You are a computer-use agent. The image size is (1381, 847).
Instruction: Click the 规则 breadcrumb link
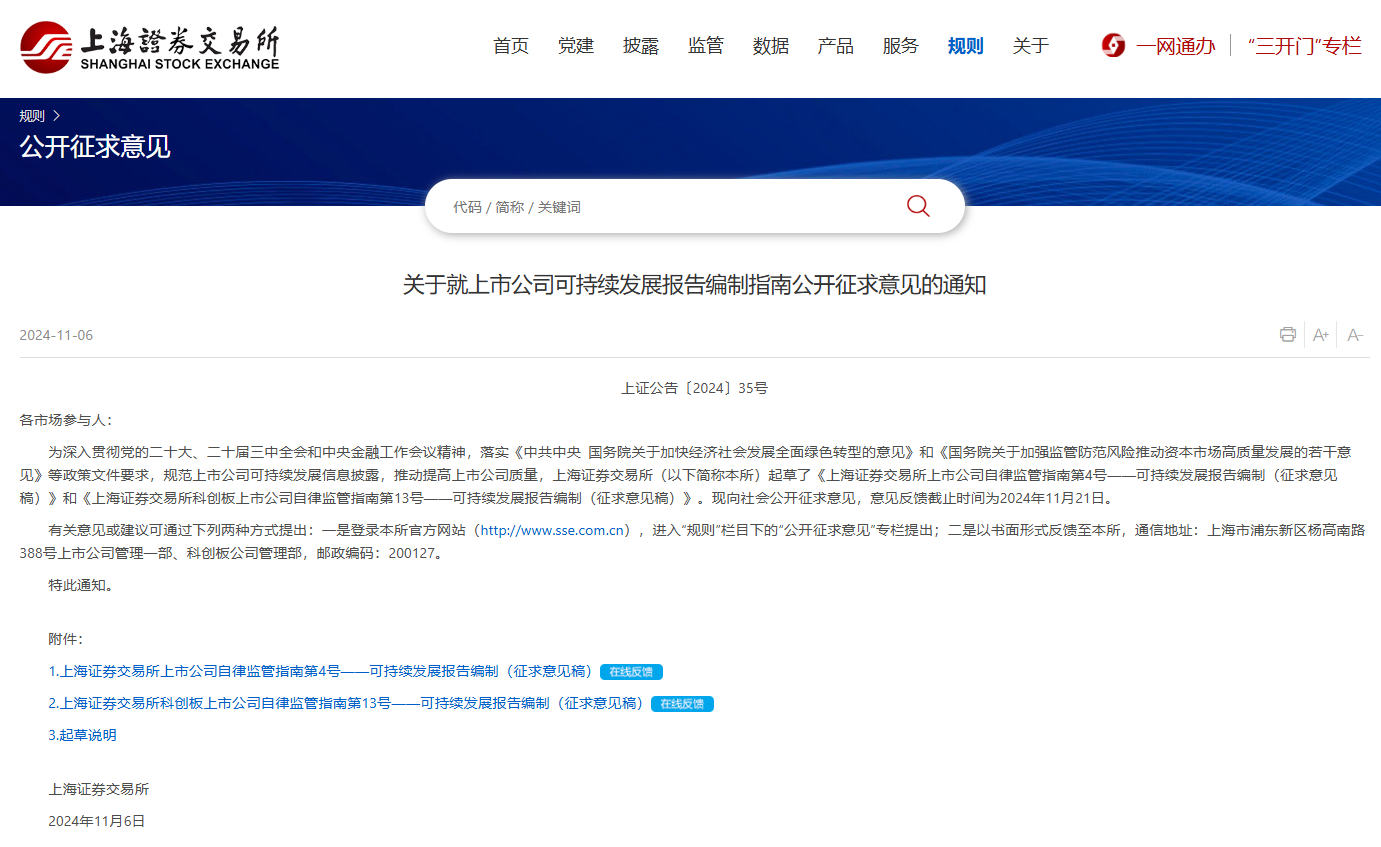tap(32, 116)
